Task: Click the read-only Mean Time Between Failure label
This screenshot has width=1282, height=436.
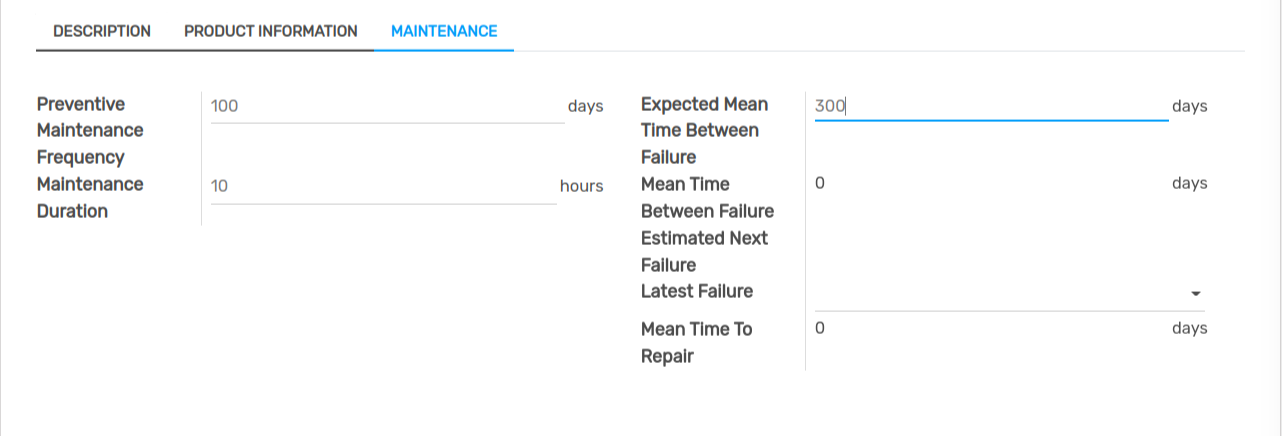Action: [707, 198]
